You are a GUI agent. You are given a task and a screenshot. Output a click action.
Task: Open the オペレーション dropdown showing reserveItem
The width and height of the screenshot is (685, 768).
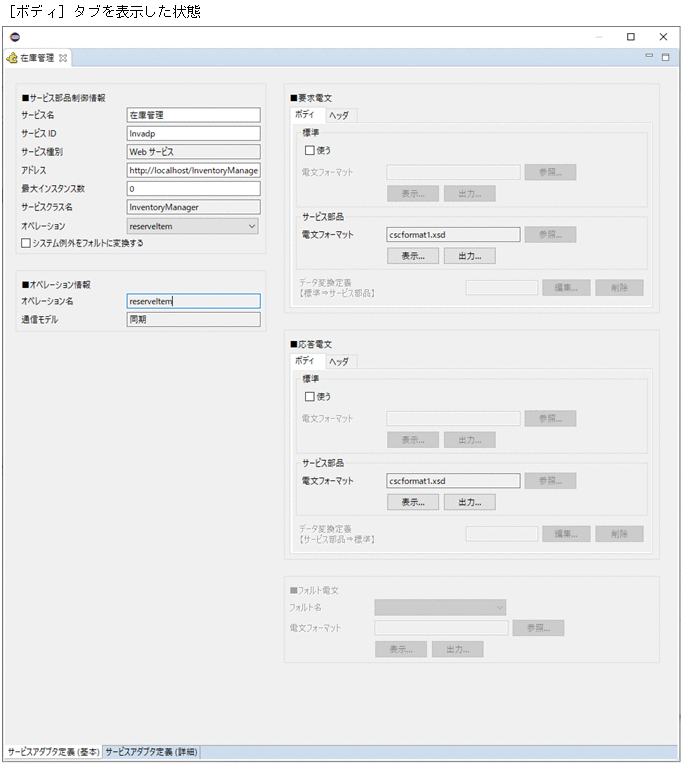point(192,226)
